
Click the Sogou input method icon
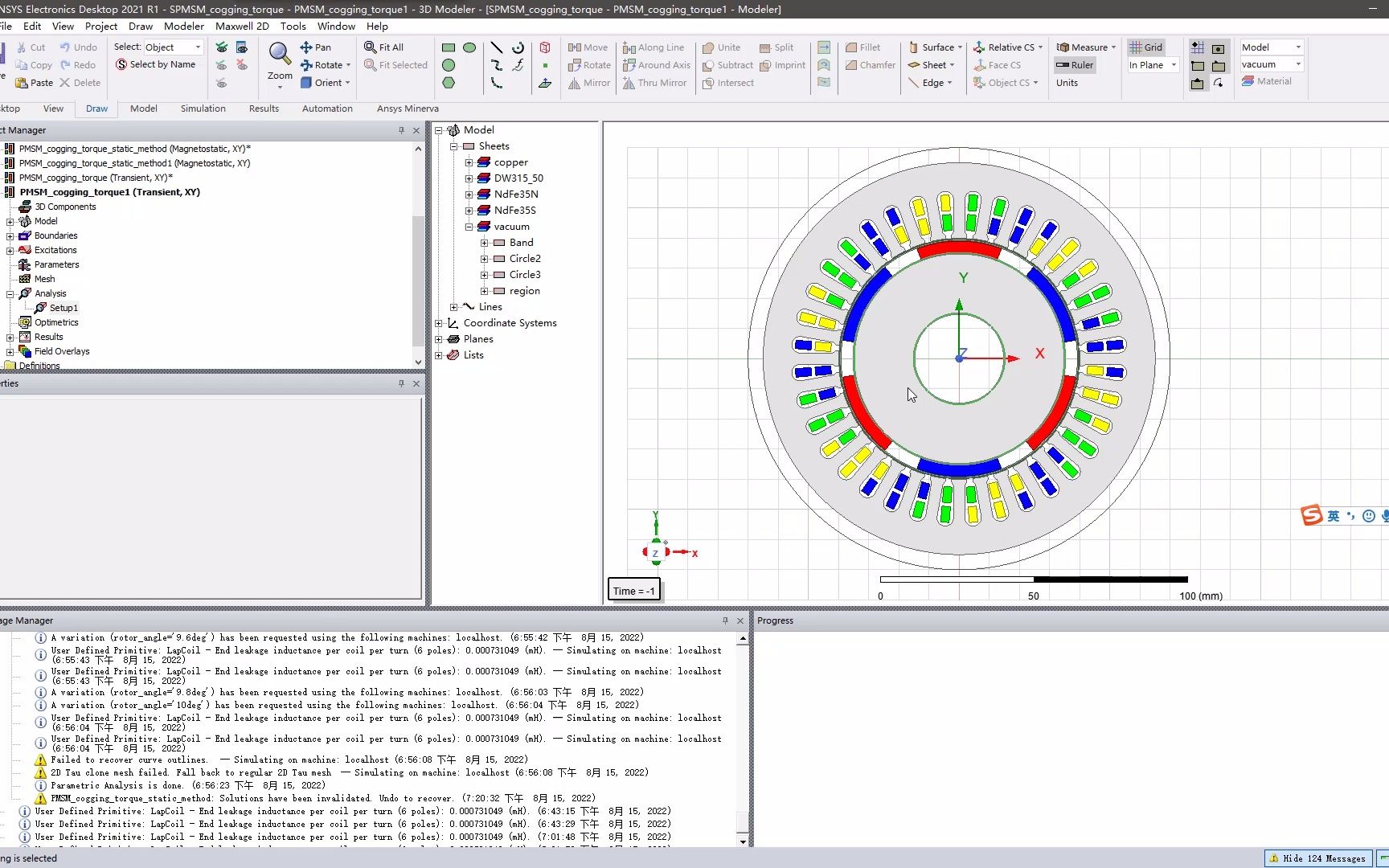tap(1312, 515)
